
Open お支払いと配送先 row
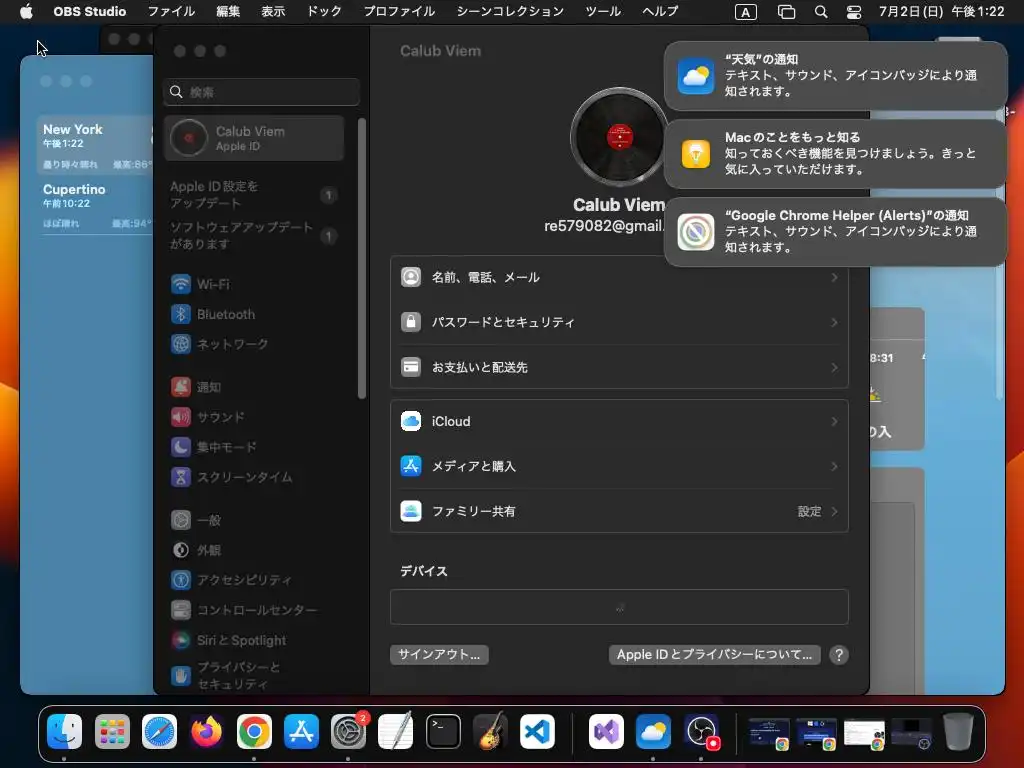pyautogui.click(x=619, y=367)
